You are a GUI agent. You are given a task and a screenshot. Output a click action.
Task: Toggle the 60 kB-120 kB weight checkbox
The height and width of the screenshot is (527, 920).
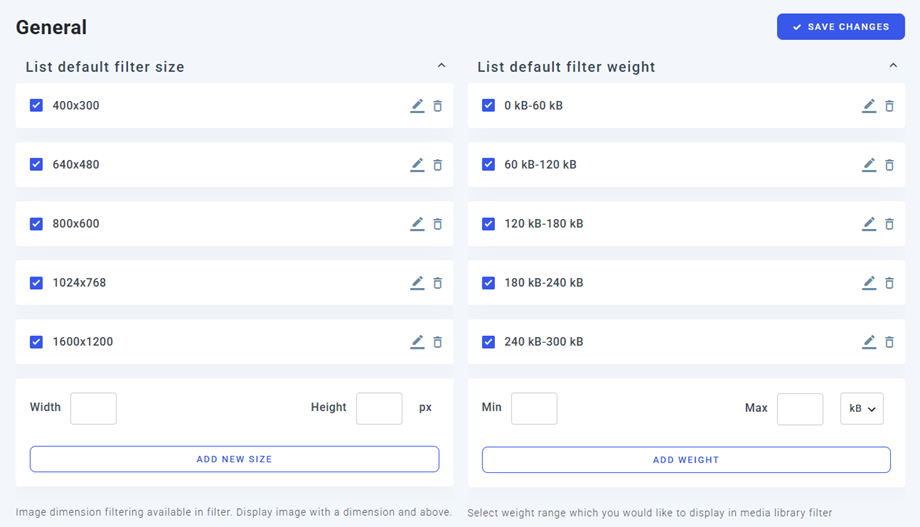click(488, 164)
